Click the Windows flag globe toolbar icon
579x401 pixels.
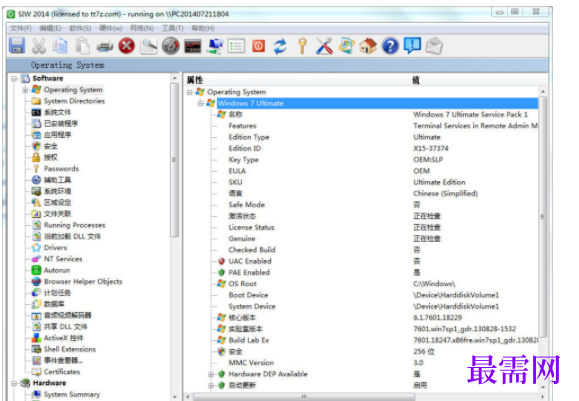click(346, 46)
